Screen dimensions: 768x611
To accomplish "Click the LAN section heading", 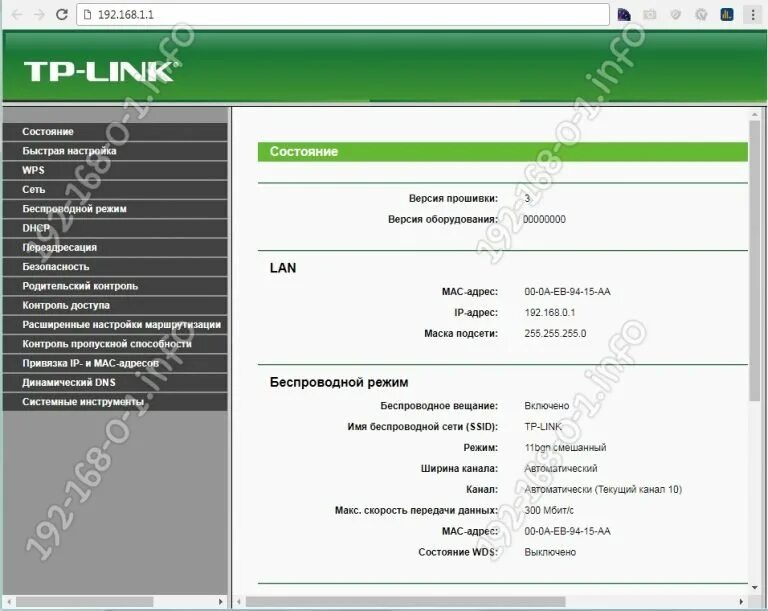I will point(283,268).
